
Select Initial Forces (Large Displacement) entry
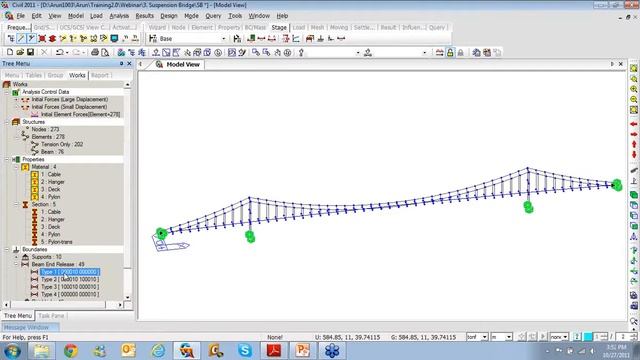click(70, 100)
